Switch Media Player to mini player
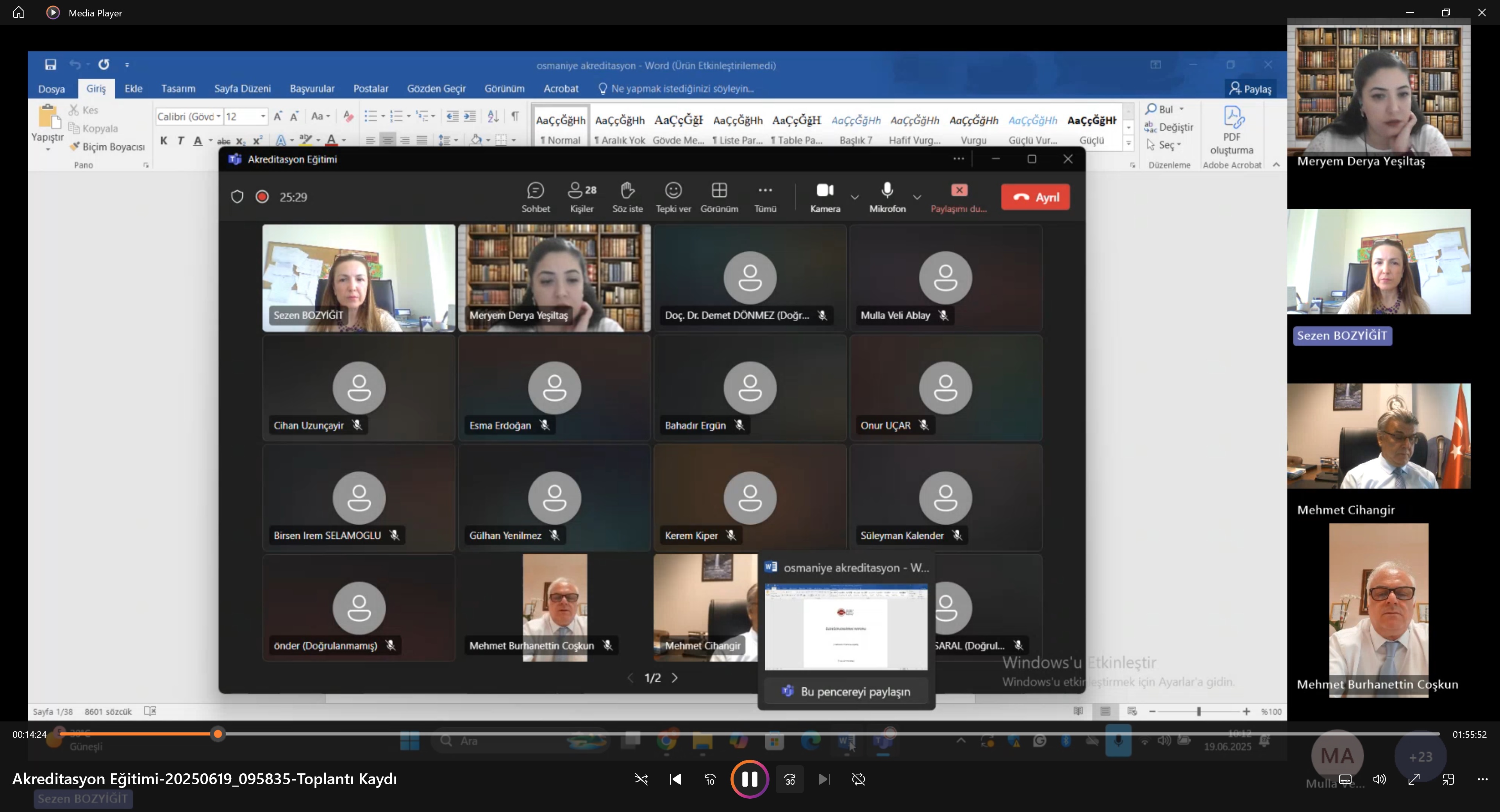The height and width of the screenshot is (812, 1500). click(x=1448, y=779)
